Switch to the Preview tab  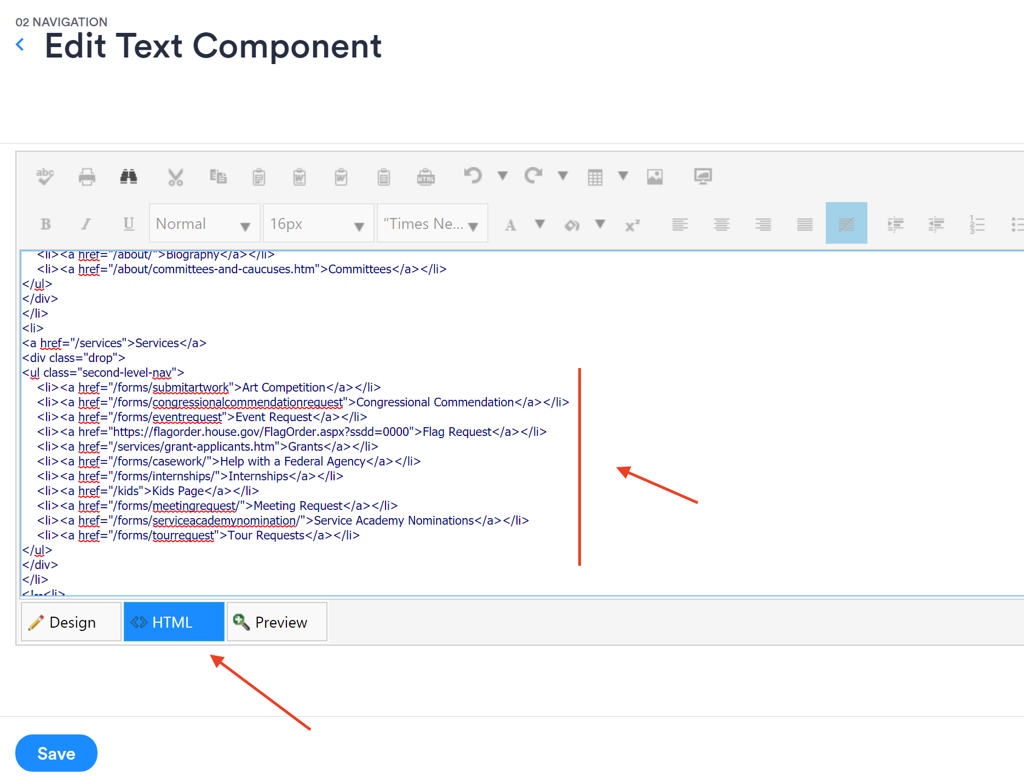pyautogui.click(x=277, y=622)
